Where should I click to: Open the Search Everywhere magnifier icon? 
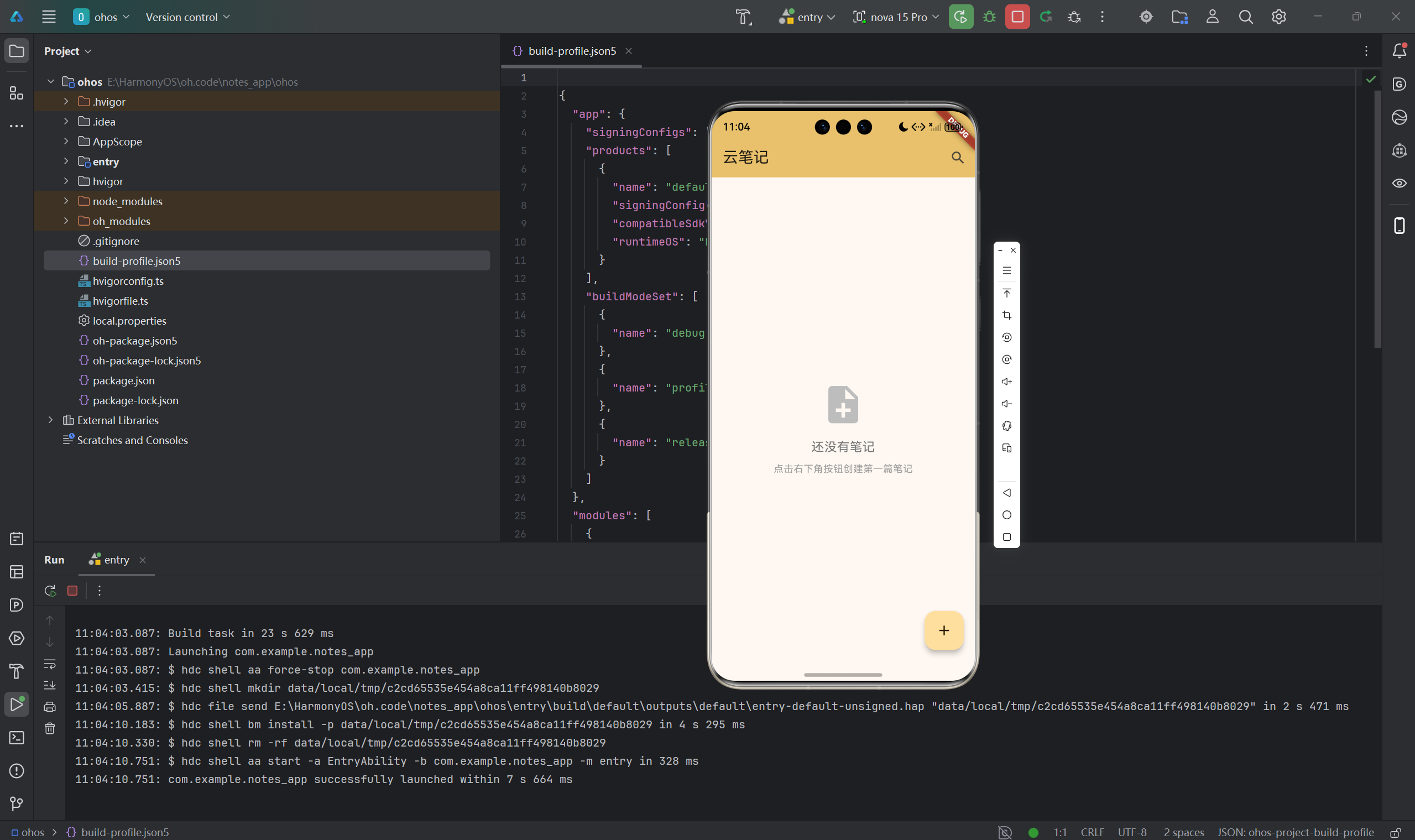(1245, 17)
